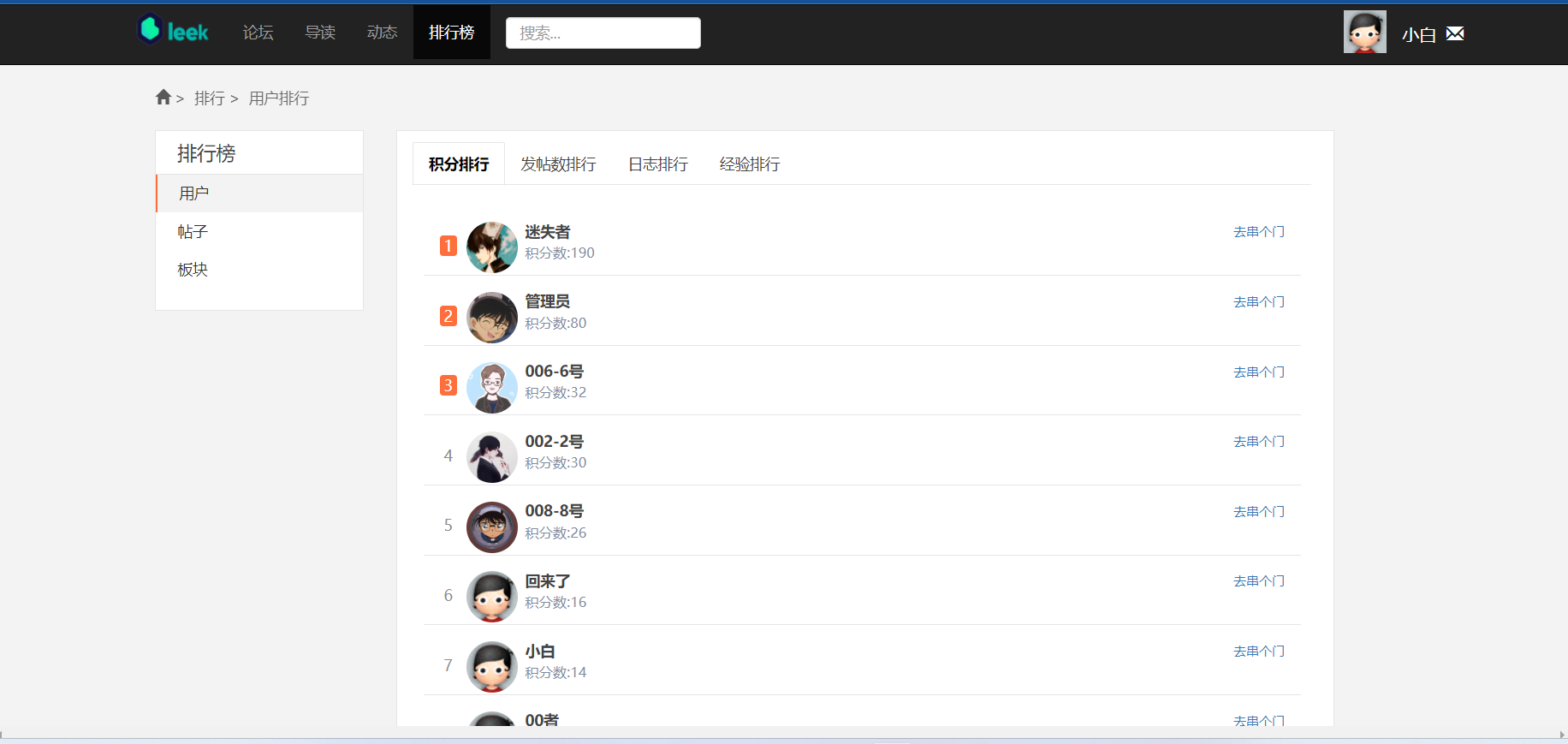Click the 排行榜 sidebar heading

pyautogui.click(x=206, y=153)
